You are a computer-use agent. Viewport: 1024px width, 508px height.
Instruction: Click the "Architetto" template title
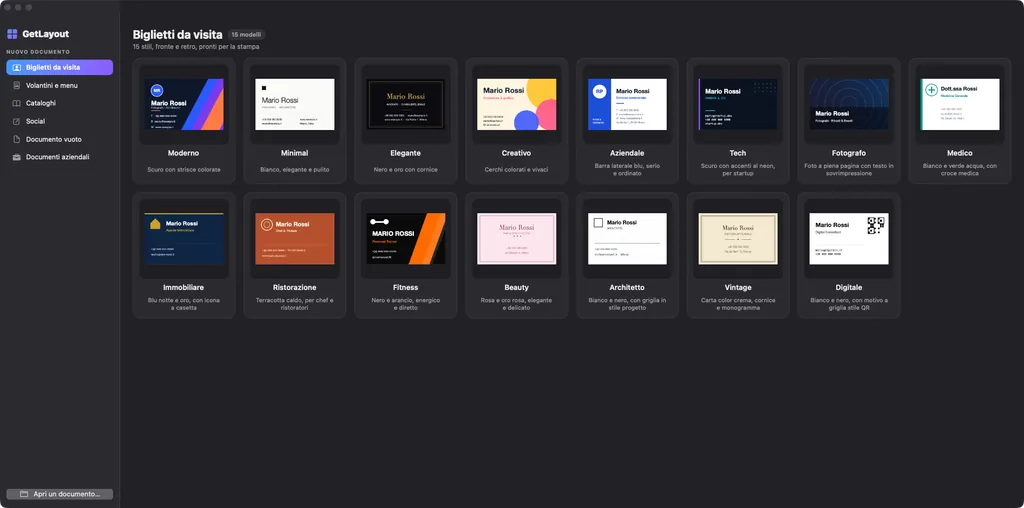pyautogui.click(x=627, y=287)
